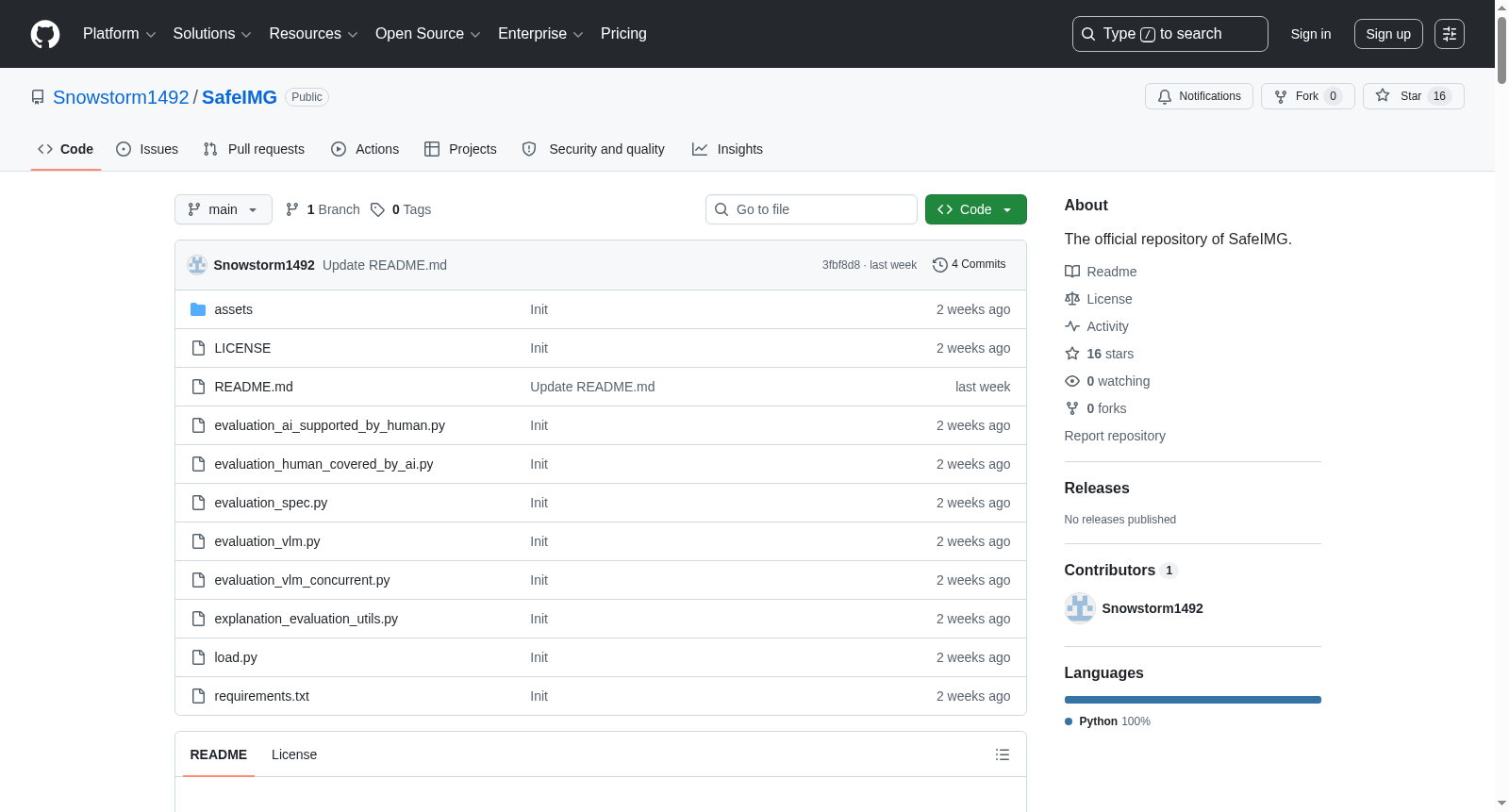The height and width of the screenshot is (812, 1509).
Task: Click the Sign up button
Action: [1388, 34]
